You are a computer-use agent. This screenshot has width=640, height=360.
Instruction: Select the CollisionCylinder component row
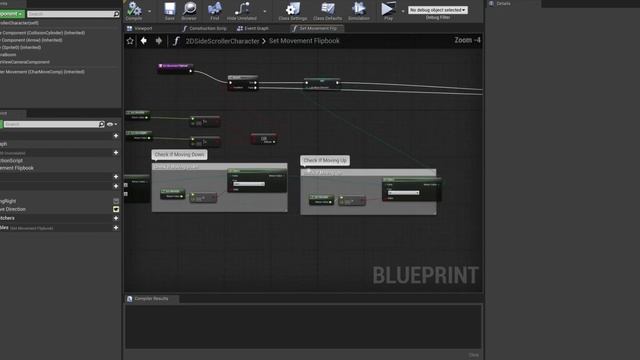(60, 33)
